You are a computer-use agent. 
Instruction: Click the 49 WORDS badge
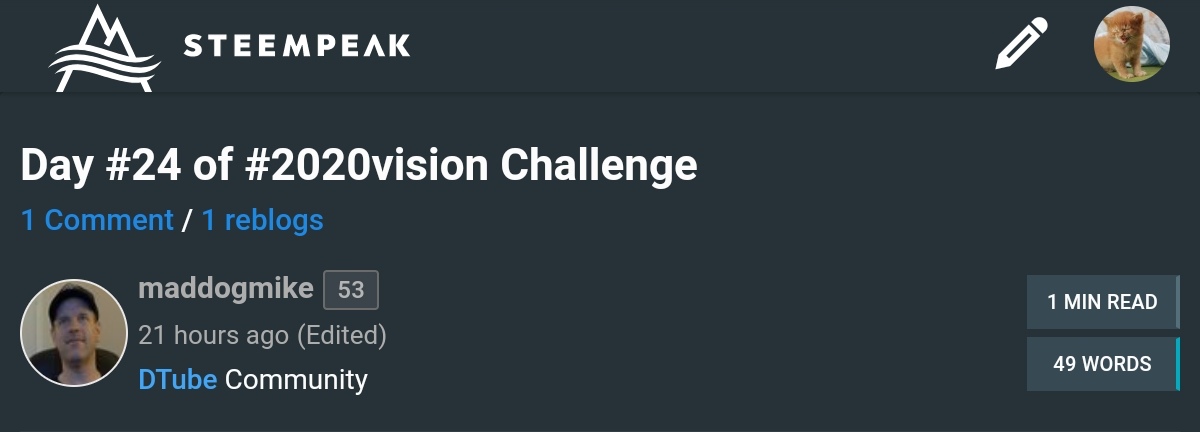pos(1102,364)
